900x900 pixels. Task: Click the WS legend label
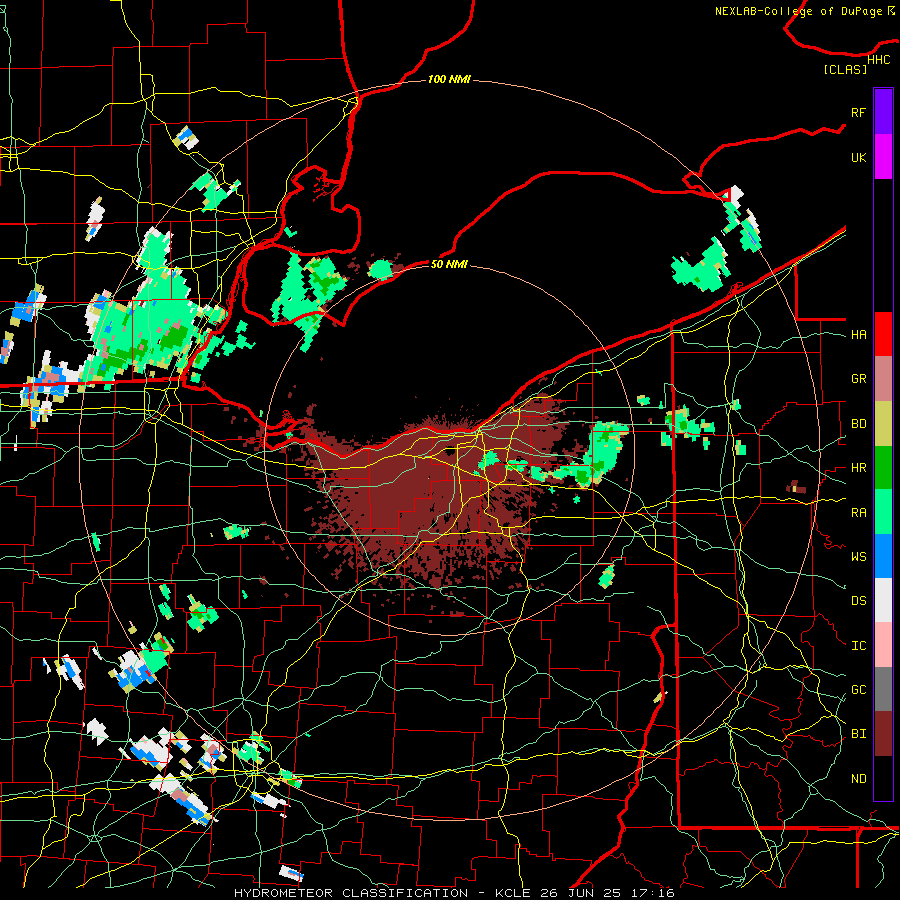(858, 557)
